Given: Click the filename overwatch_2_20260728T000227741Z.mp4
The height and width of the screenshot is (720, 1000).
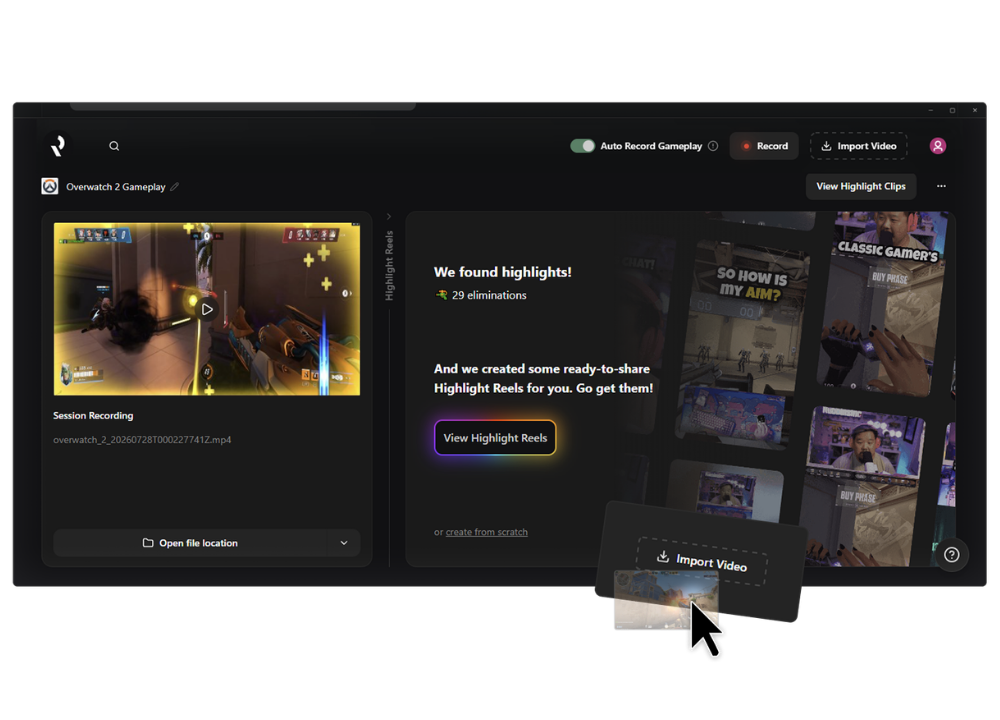Looking at the screenshot, I should coord(142,439).
